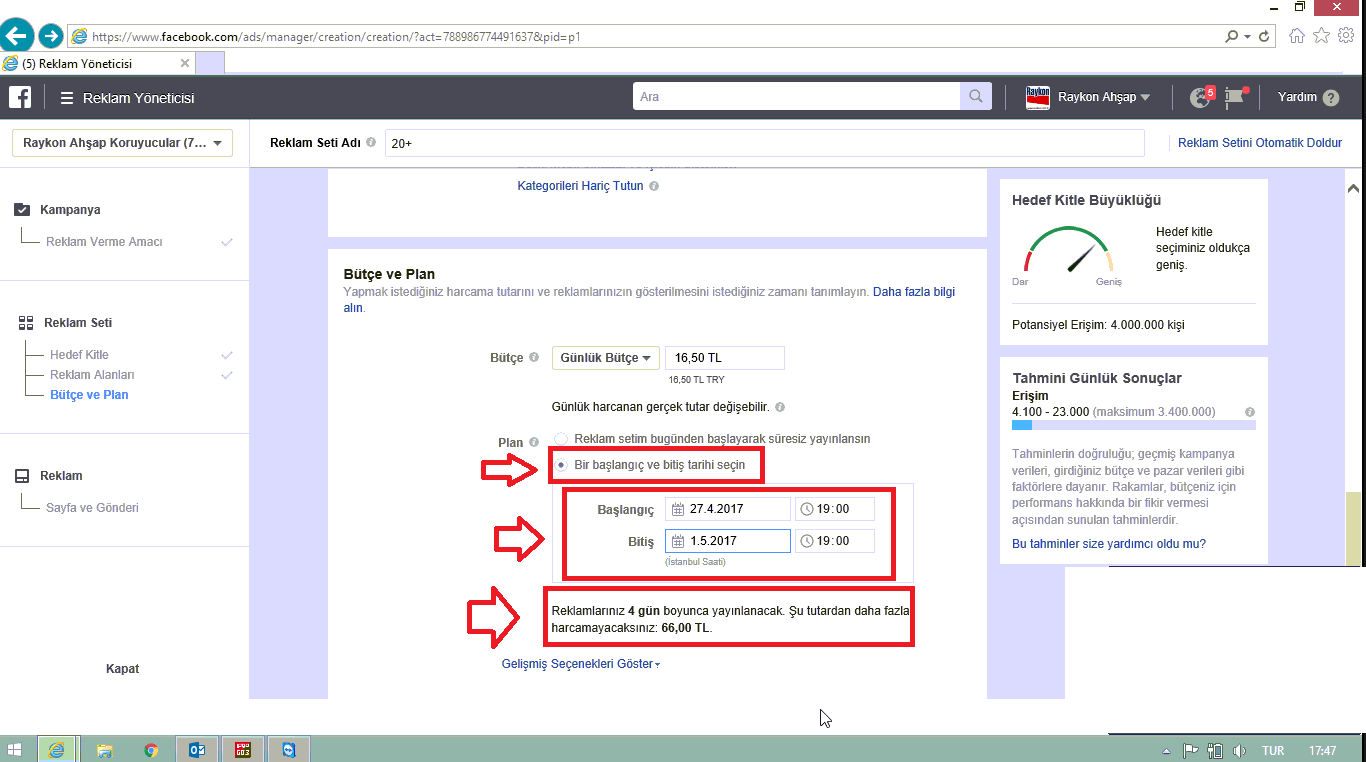Click the Facebook logo icon

tap(20, 97)
